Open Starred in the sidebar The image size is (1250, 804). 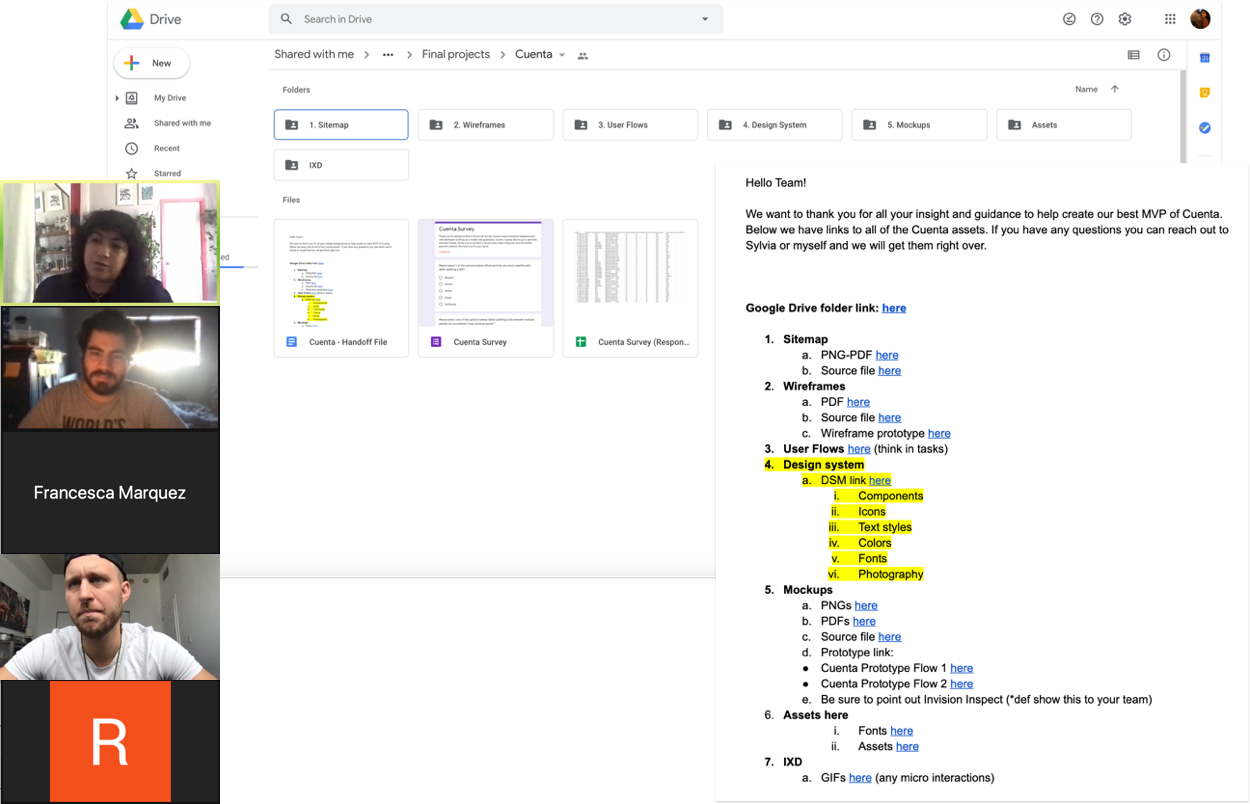coord(167,173)
